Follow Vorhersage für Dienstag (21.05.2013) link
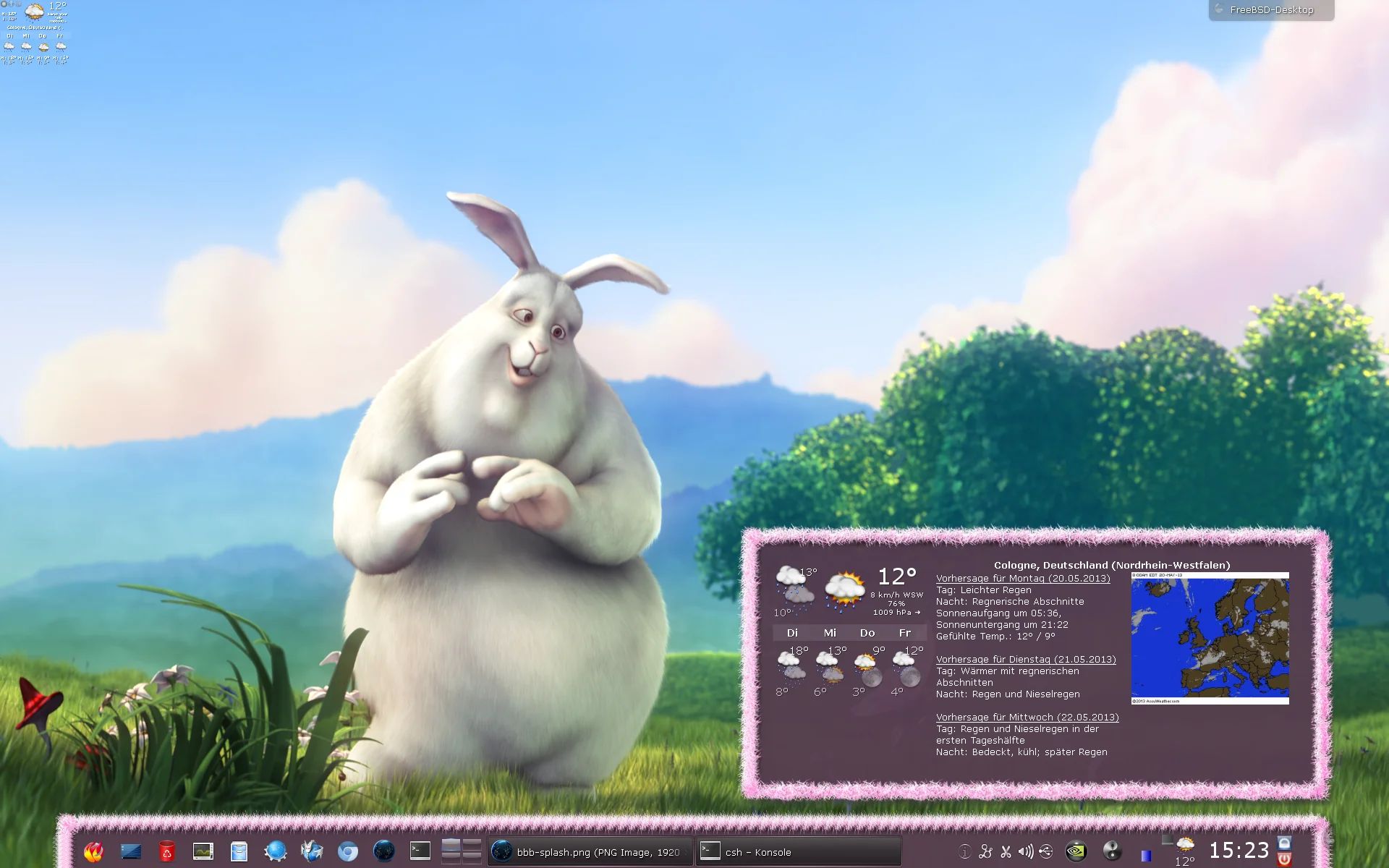1389x868 pixels. (x=1026, y=660)
